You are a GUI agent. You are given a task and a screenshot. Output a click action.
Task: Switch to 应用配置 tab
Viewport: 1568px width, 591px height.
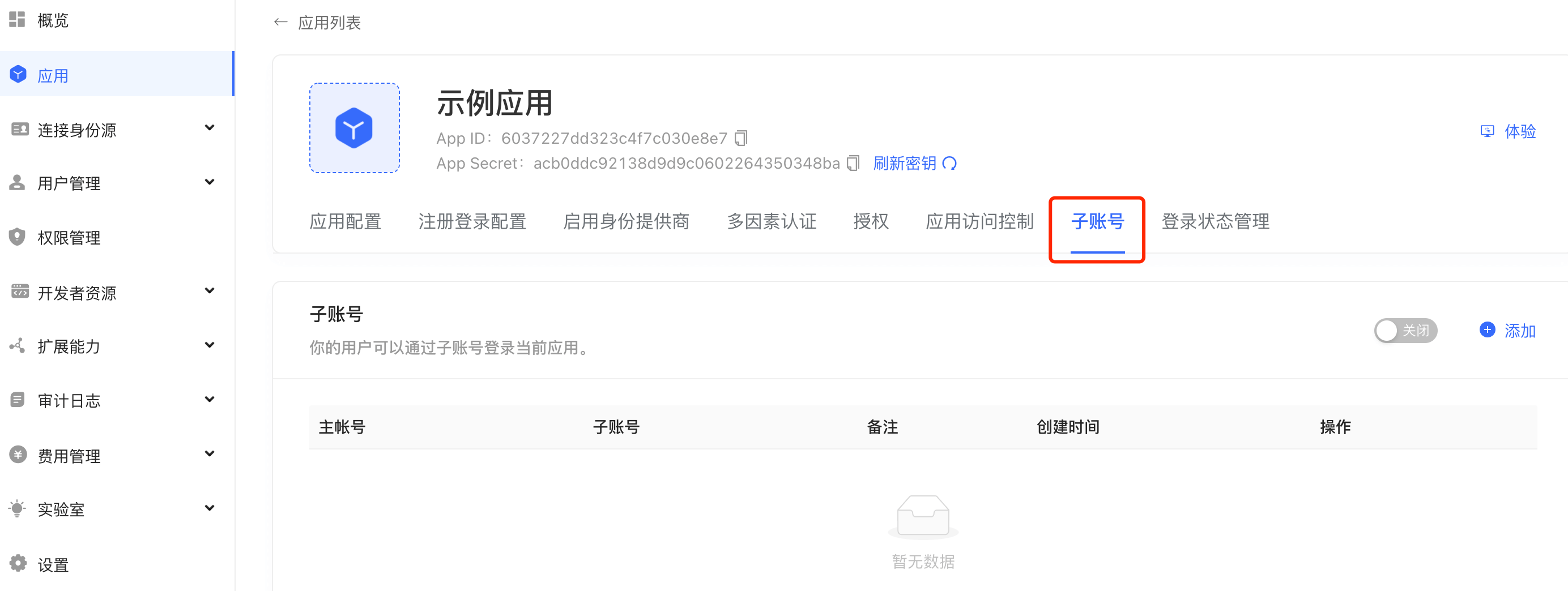[345, 221]
